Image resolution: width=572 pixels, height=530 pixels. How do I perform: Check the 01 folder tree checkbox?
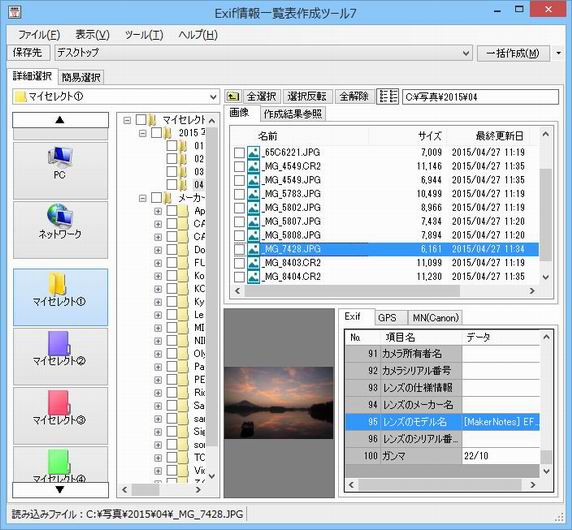[172, 146]
